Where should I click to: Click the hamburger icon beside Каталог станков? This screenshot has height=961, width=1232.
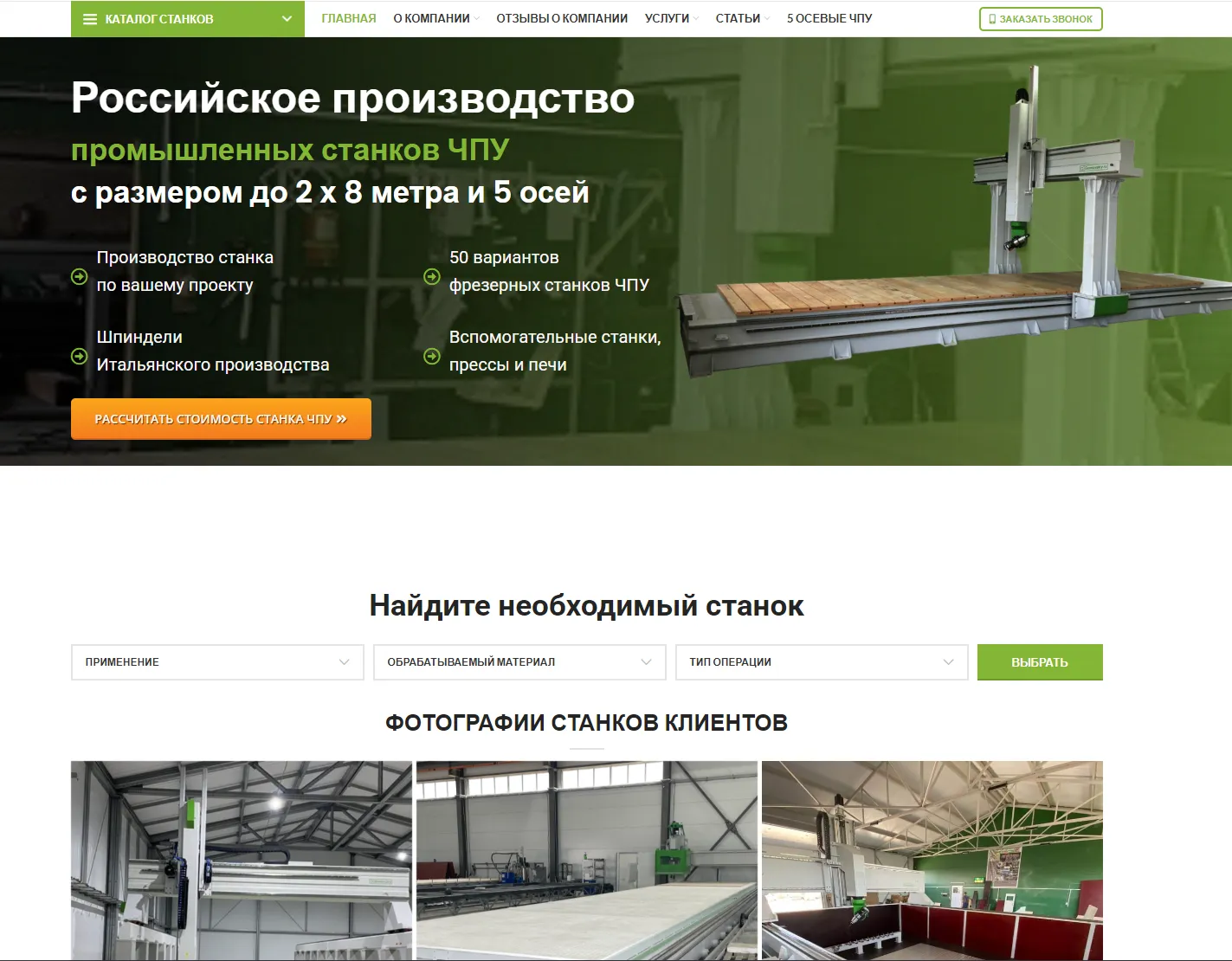tap(90, 19)
